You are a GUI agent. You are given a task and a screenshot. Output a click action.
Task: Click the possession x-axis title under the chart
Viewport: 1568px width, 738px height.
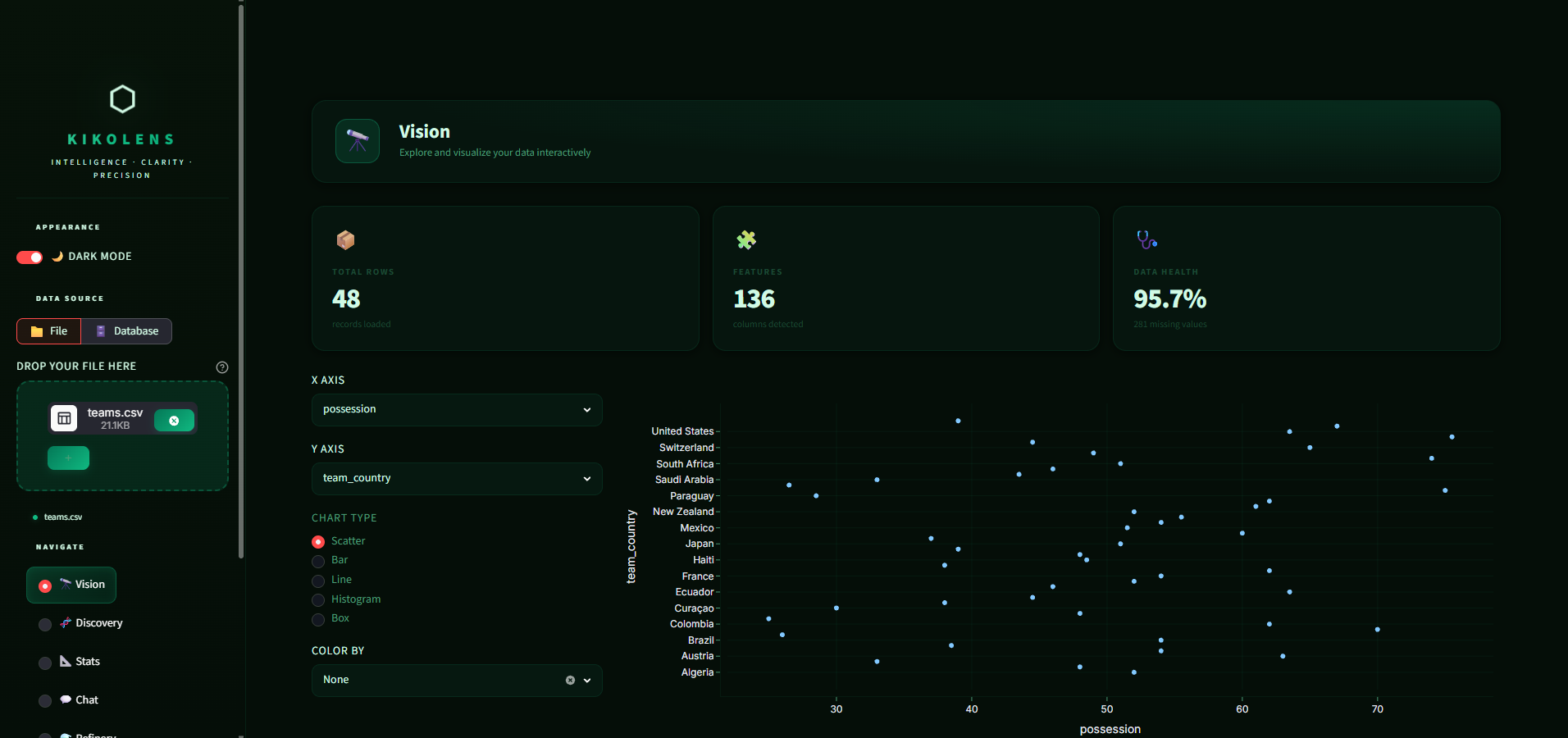click(x=1110, y=729)
